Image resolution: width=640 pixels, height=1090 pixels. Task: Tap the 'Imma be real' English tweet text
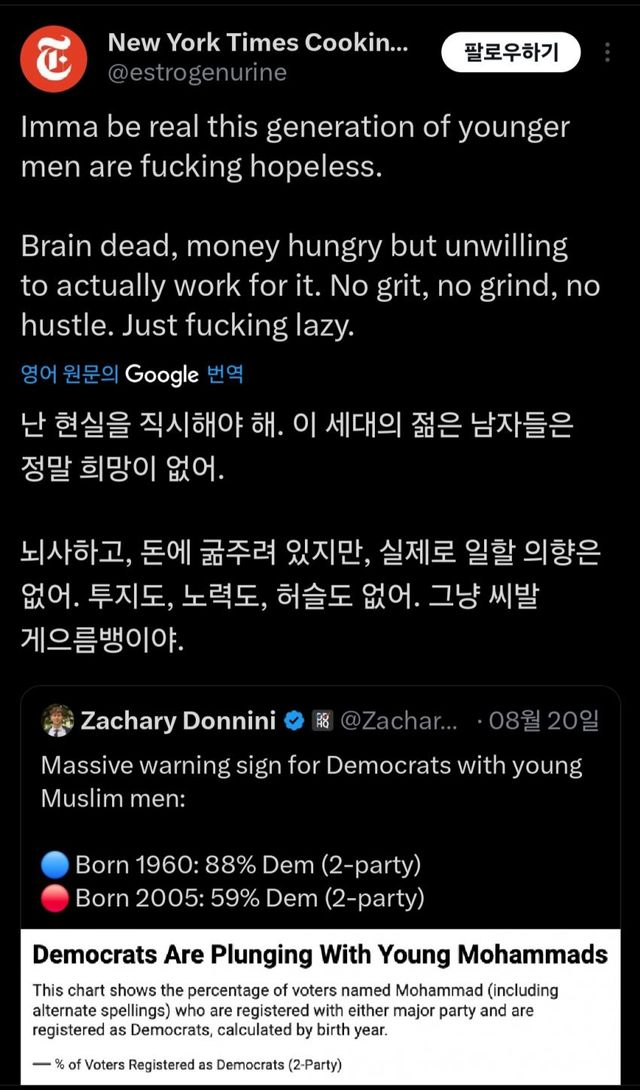(x=295, y=146)
